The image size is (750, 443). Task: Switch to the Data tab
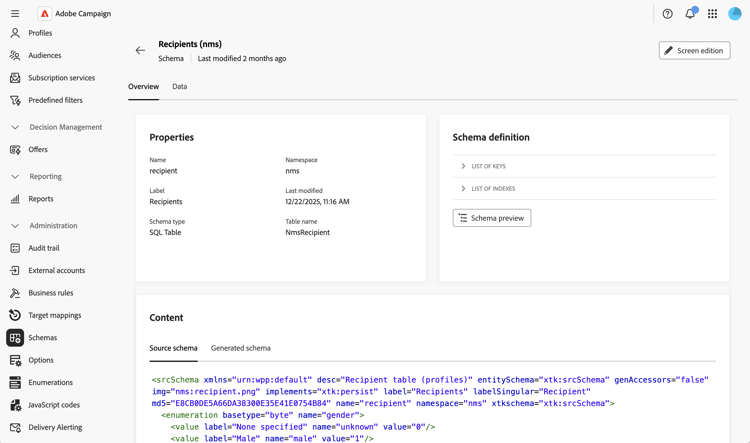[179, 87]
